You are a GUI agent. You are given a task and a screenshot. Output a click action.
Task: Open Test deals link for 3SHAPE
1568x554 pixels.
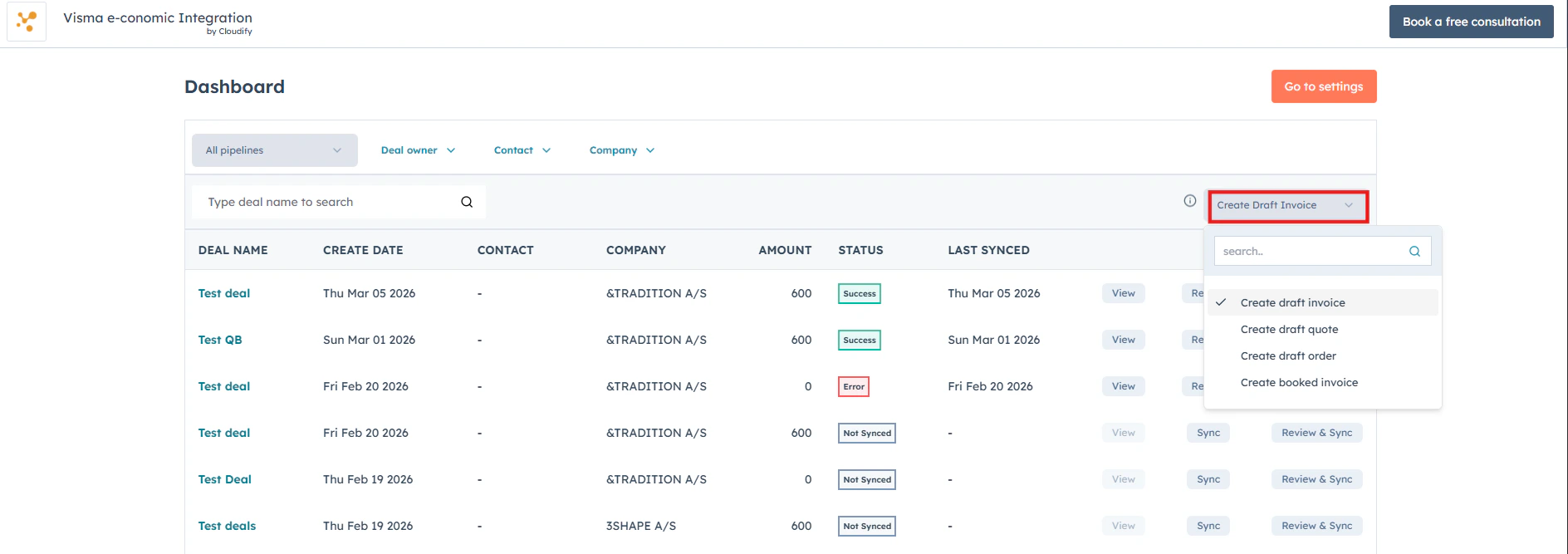227,526
